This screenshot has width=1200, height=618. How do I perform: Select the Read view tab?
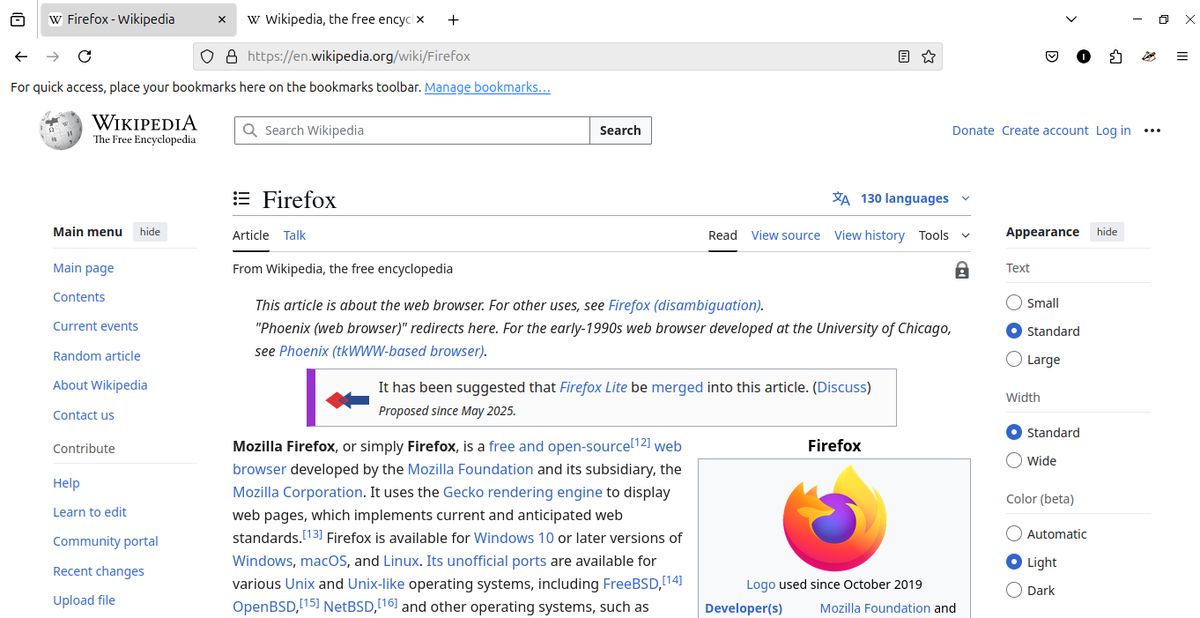[723, 235]
